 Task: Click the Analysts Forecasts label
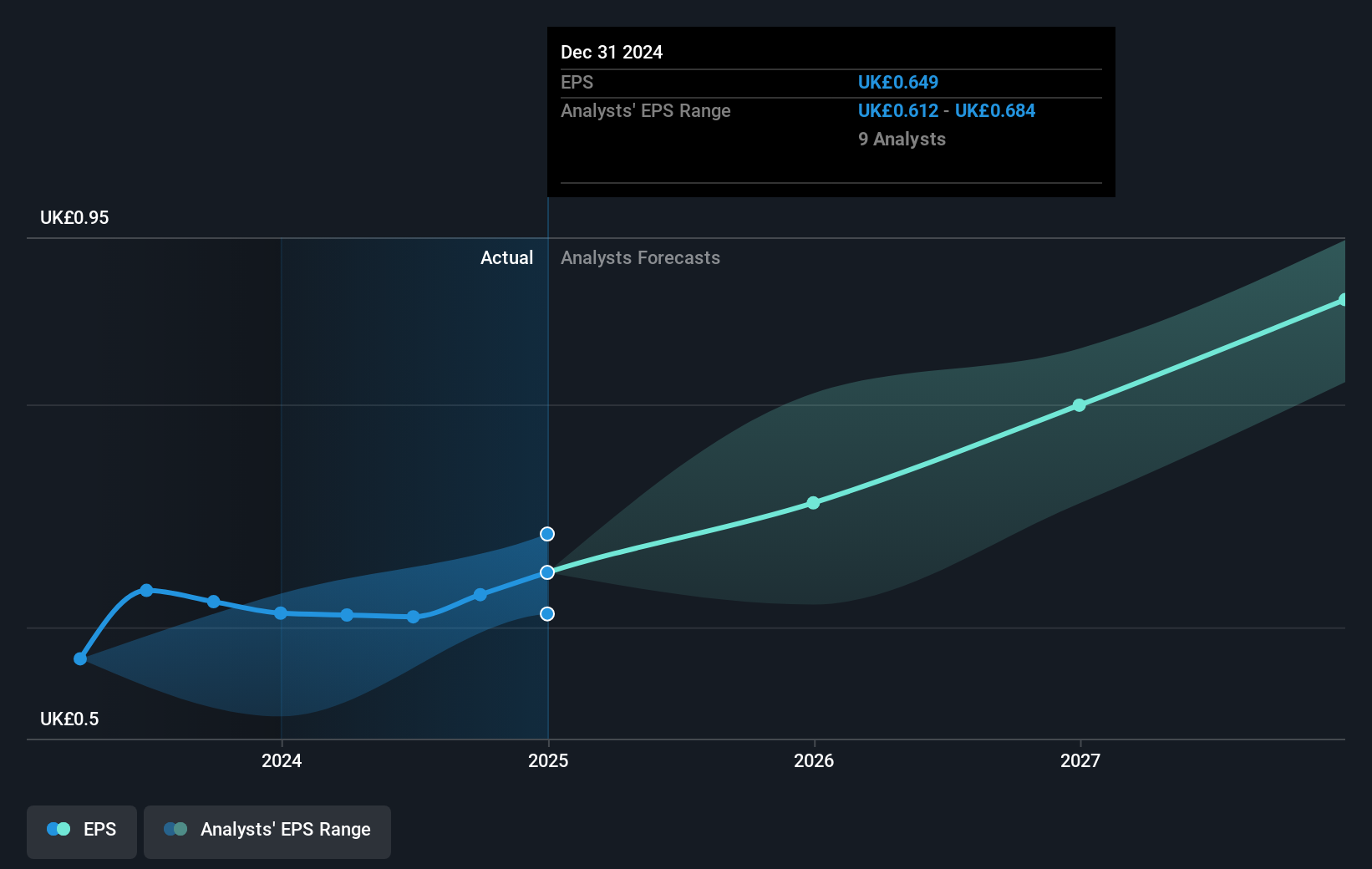640,257
